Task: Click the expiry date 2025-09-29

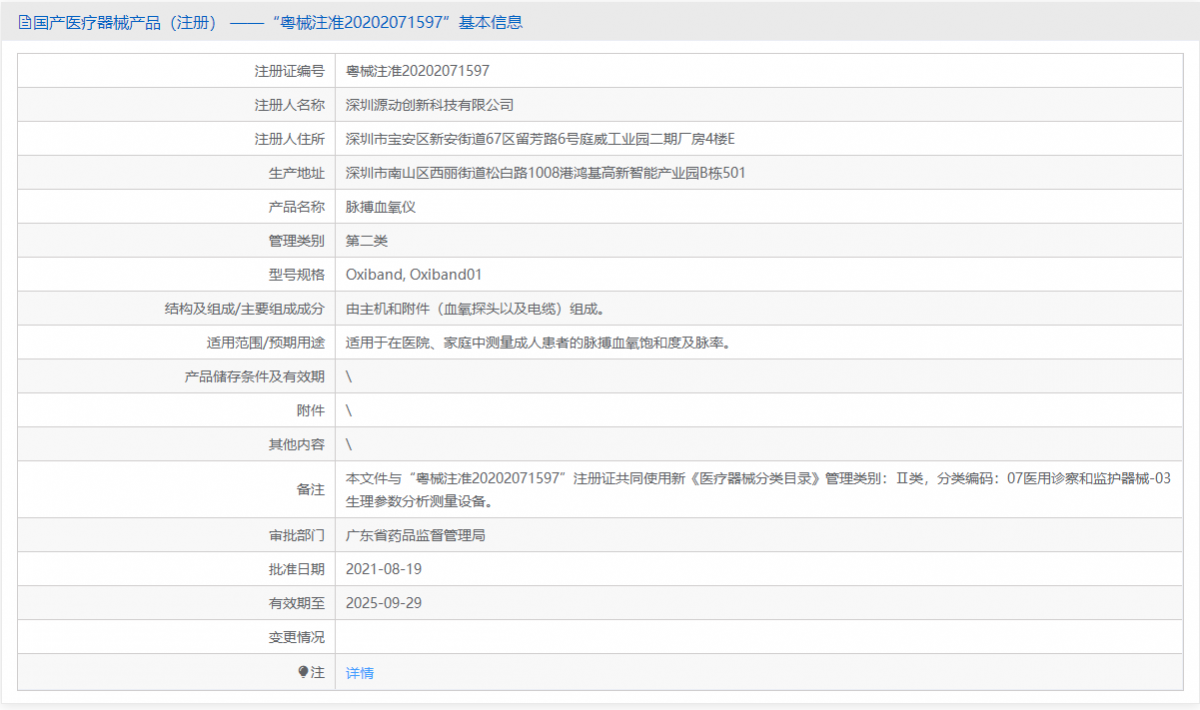Action: [x=381, y=602]
